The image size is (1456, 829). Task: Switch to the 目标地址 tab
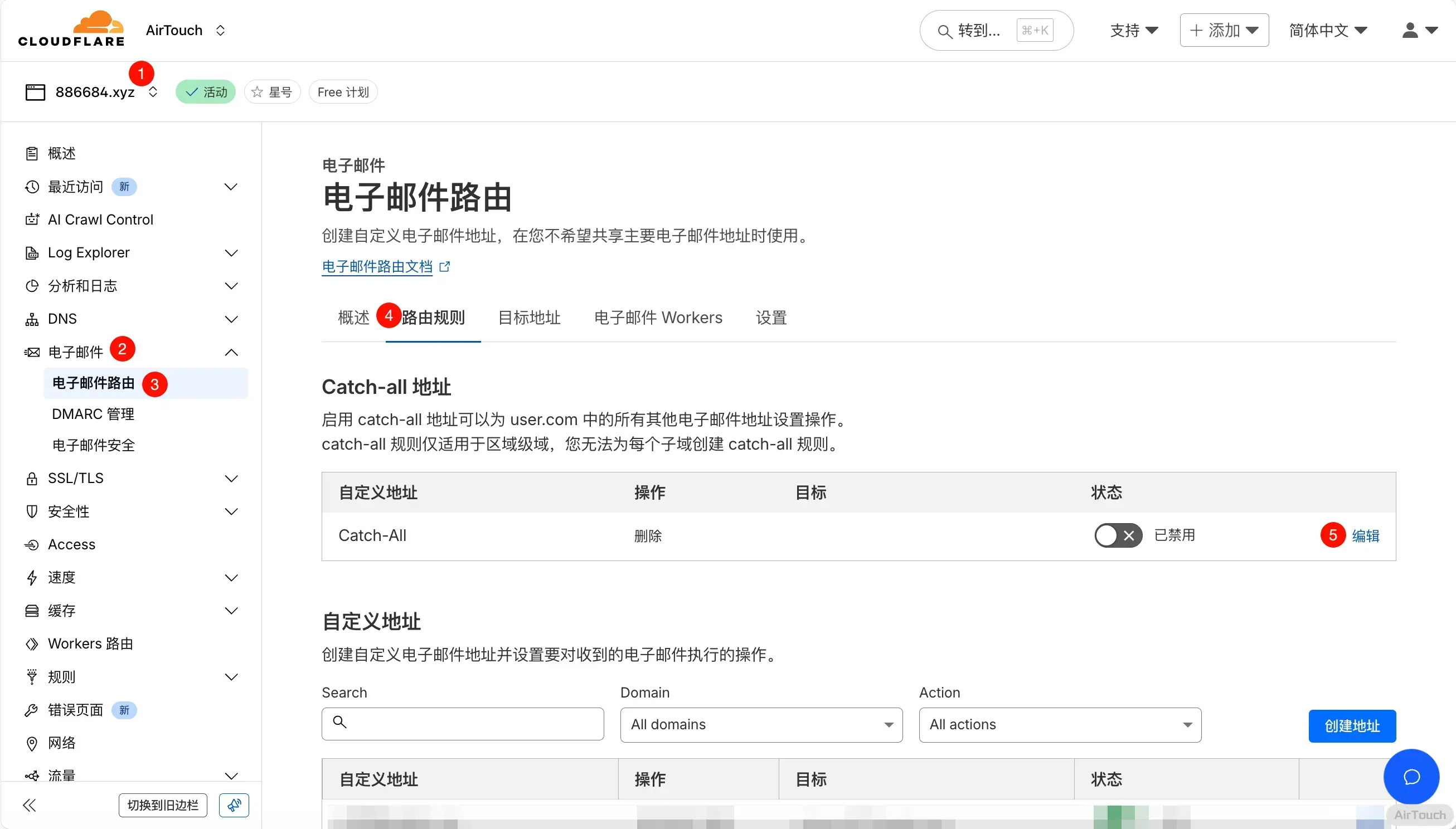tap(528, 318)
